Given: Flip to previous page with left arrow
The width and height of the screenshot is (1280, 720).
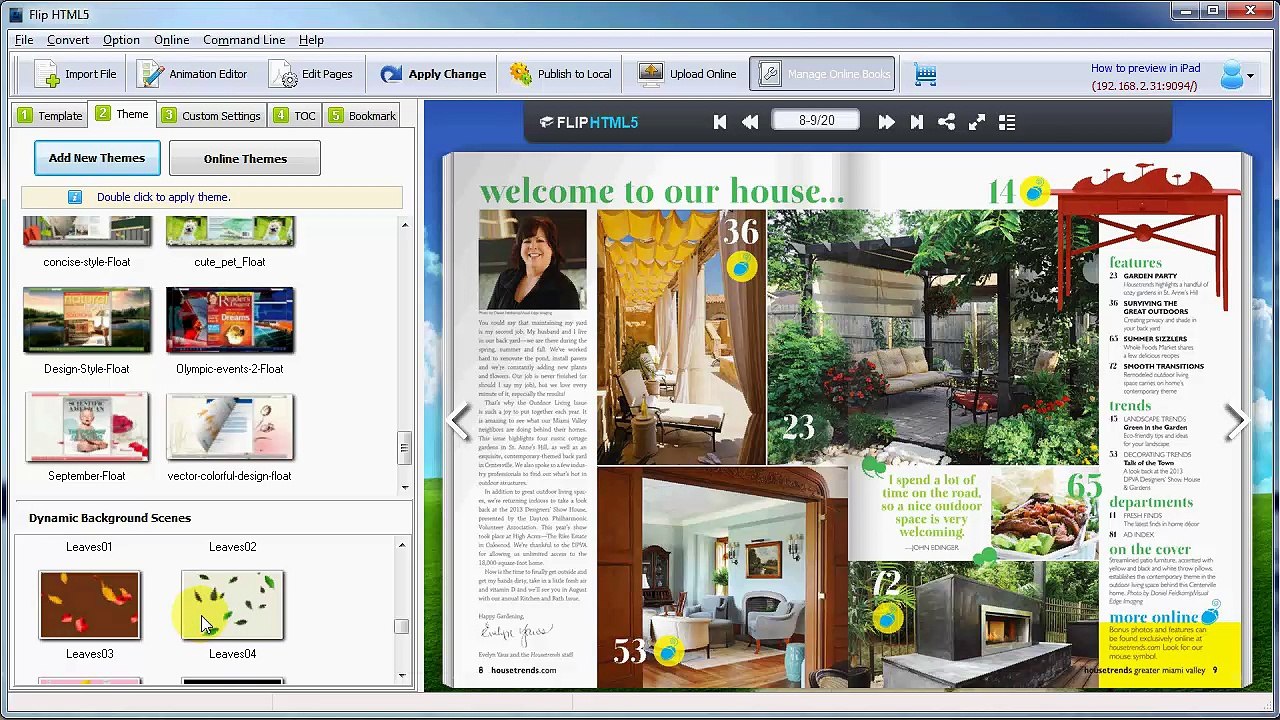Looking at the screenshot, I should tap(459, 421).
